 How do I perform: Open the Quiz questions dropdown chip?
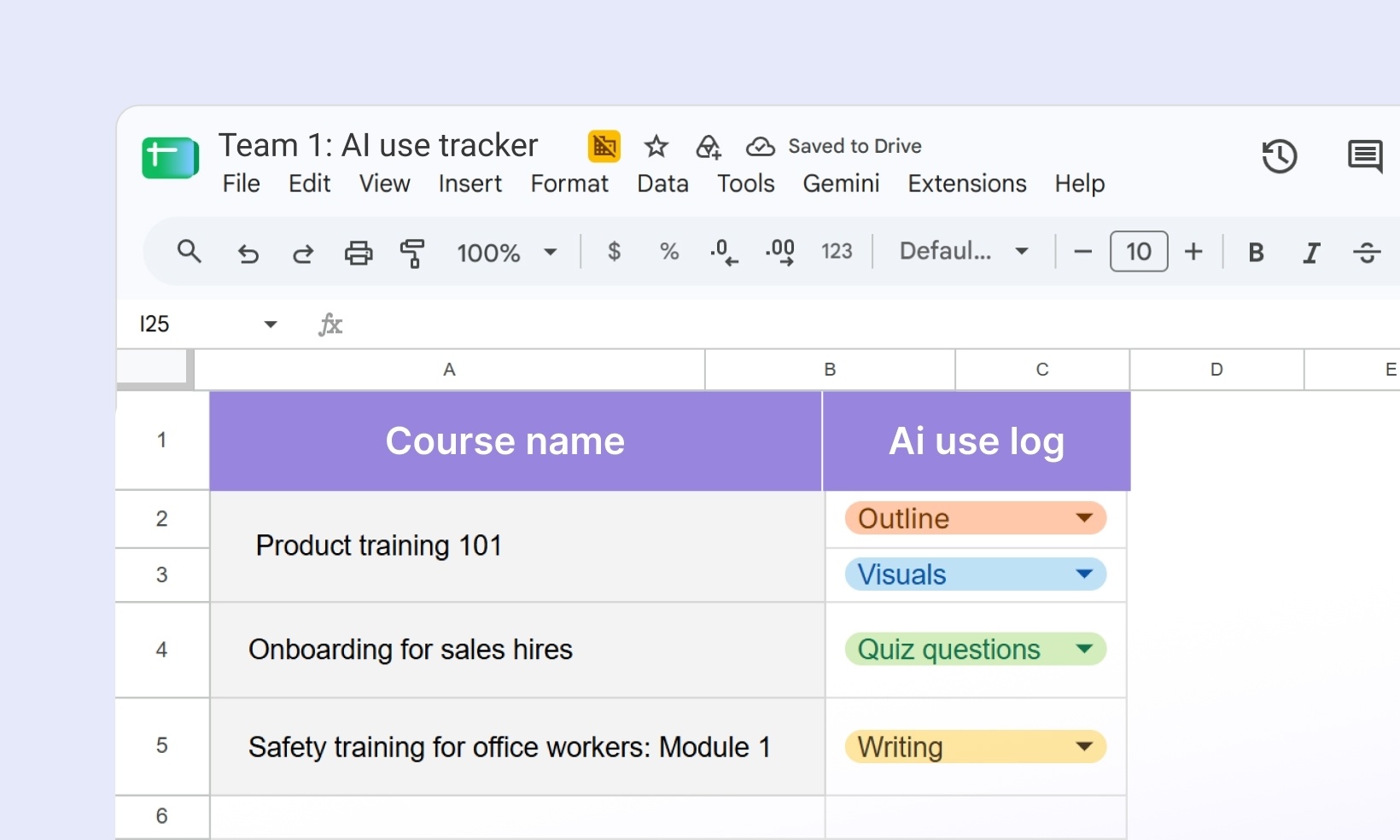point(976,650)
